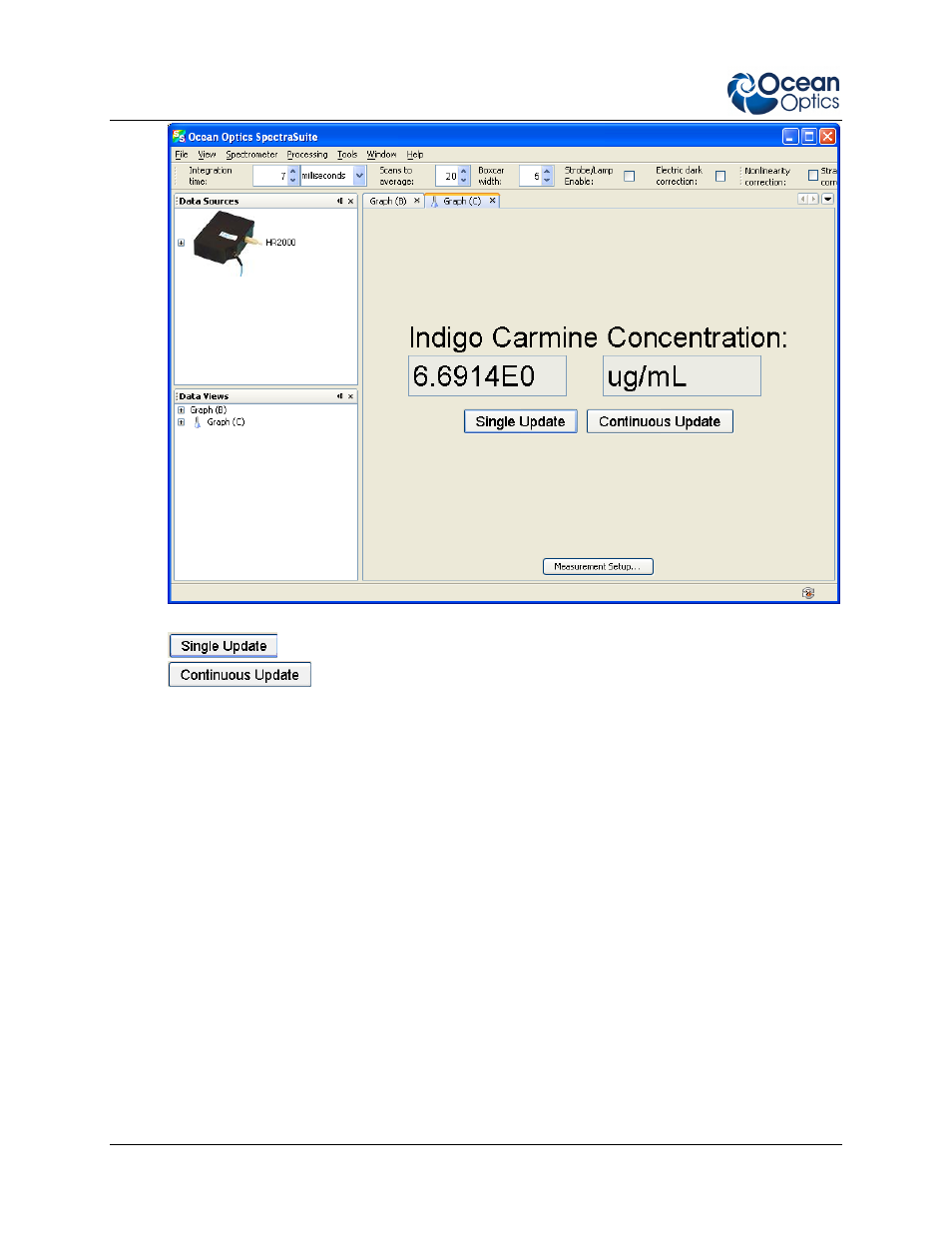This screenshot has height=1233, width=952.
Task: Minimize the SpectraSuite window
Action: click(790, 136)
